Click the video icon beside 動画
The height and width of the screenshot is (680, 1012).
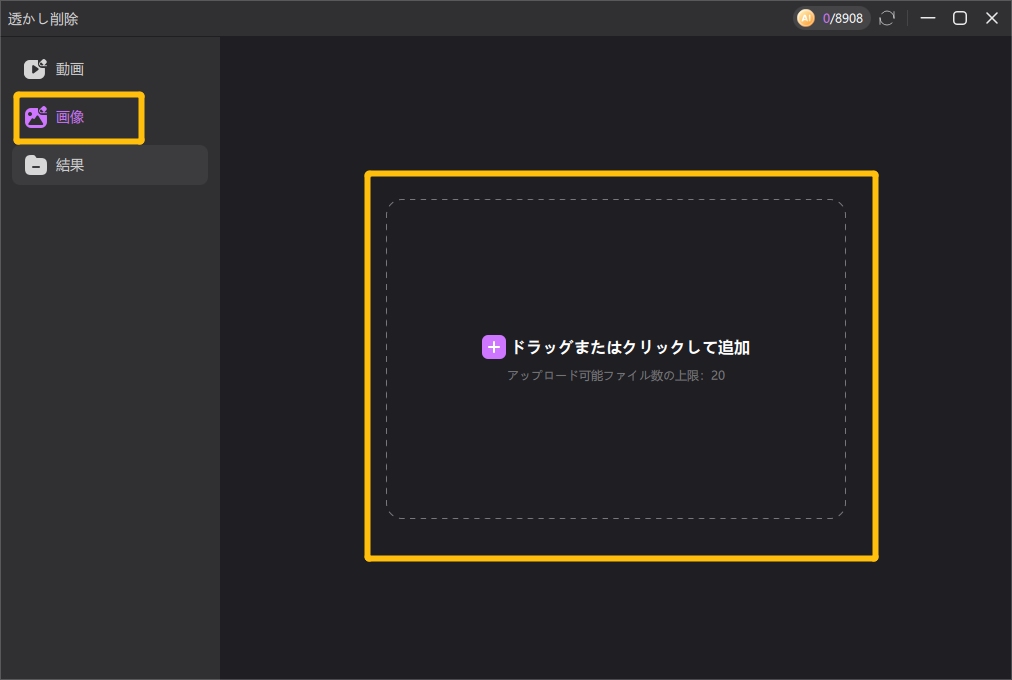[x=36, y=69]
